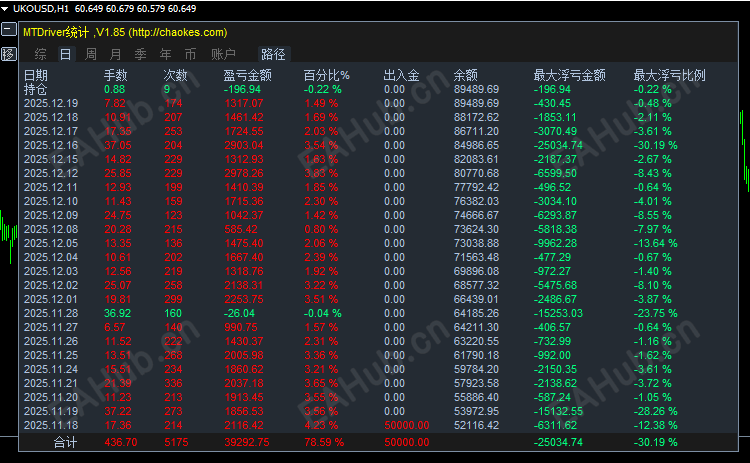Click percentage 2.30 % in the 2025.12.10 row

coord(321,201)
